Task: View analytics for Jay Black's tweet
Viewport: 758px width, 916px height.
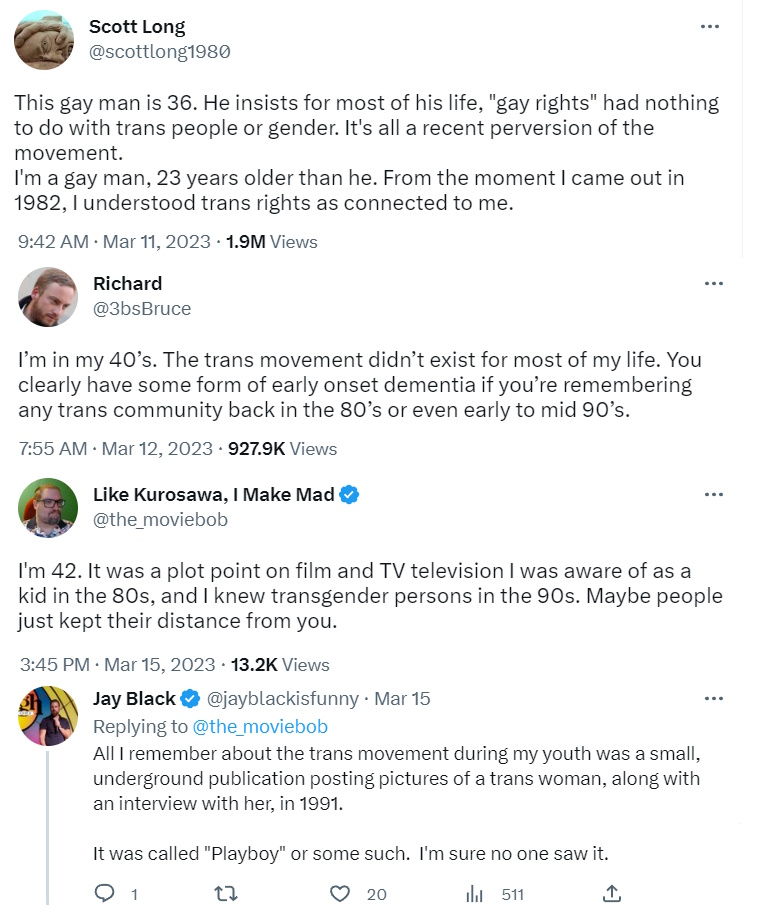Action: pyautogui.click(x=475, y=893)
